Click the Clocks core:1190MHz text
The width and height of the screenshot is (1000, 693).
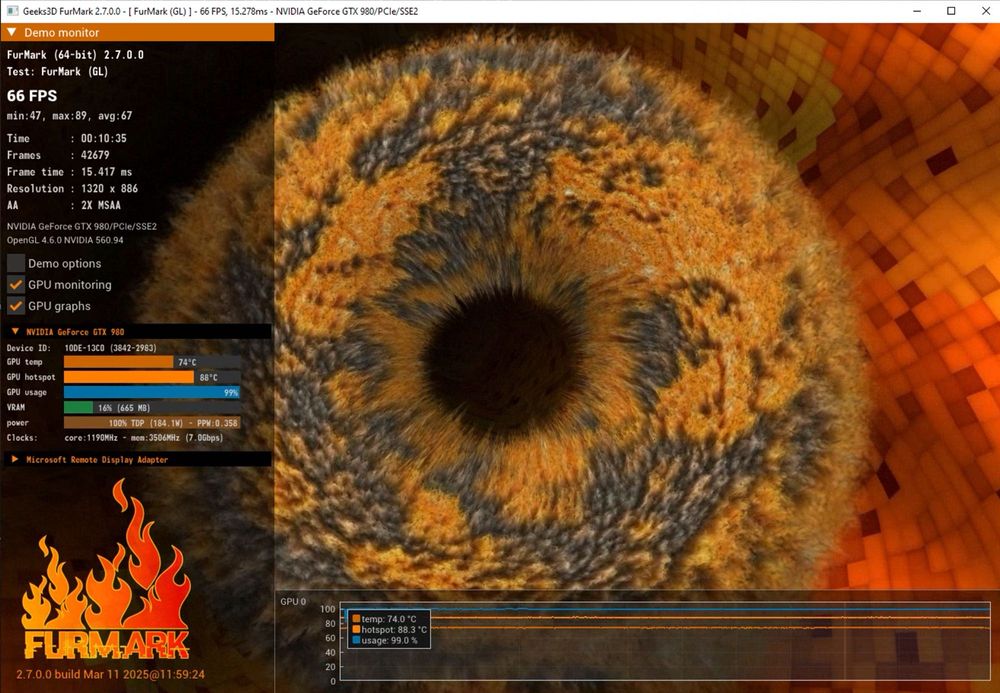[143, 437]
